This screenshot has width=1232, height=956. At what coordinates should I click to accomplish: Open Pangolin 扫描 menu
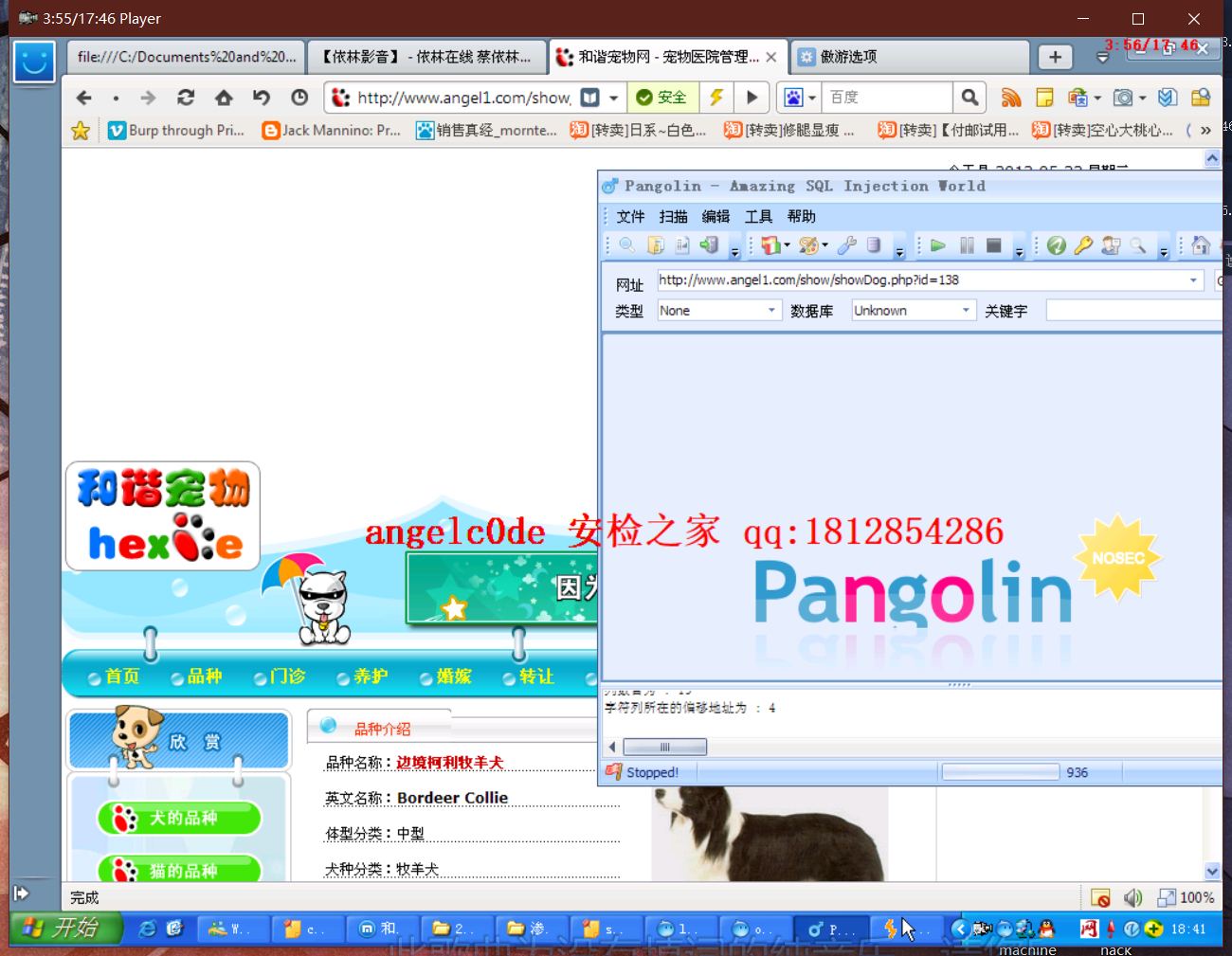(x=673, y=216)
